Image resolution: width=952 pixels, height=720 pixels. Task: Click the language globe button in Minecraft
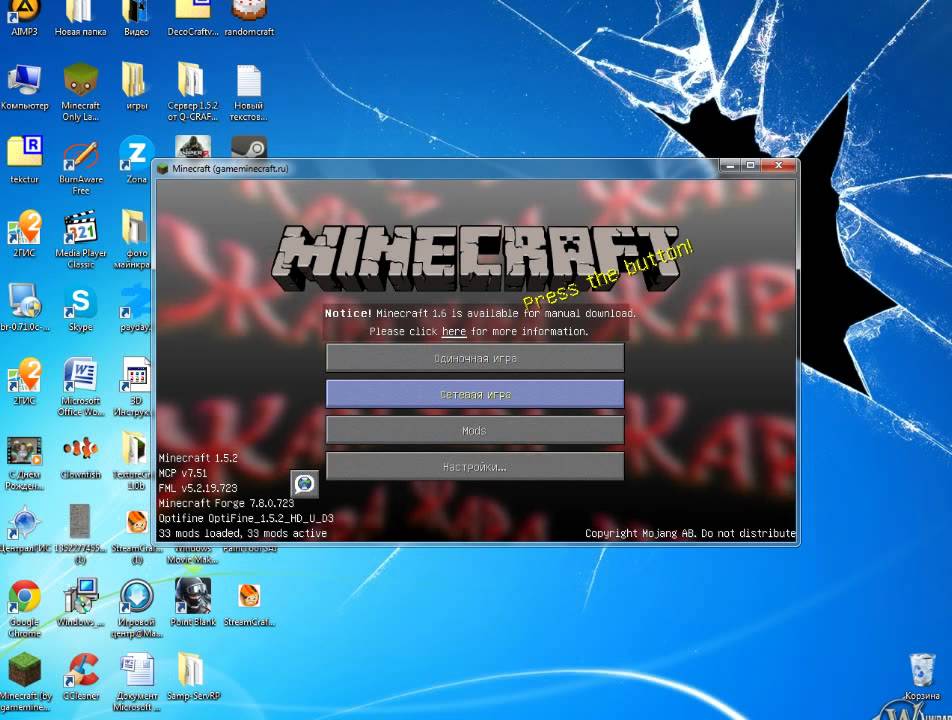pyautogui.click(x=304, y=484)
